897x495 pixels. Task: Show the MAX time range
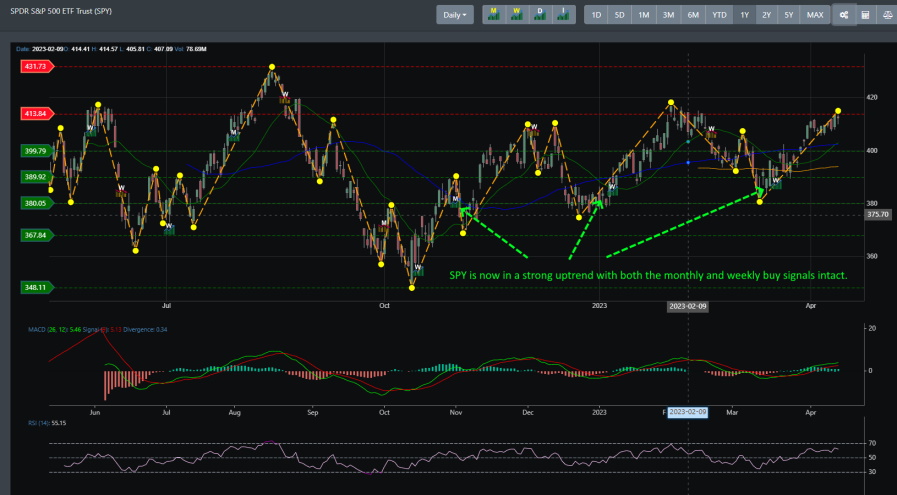[815, 15]
